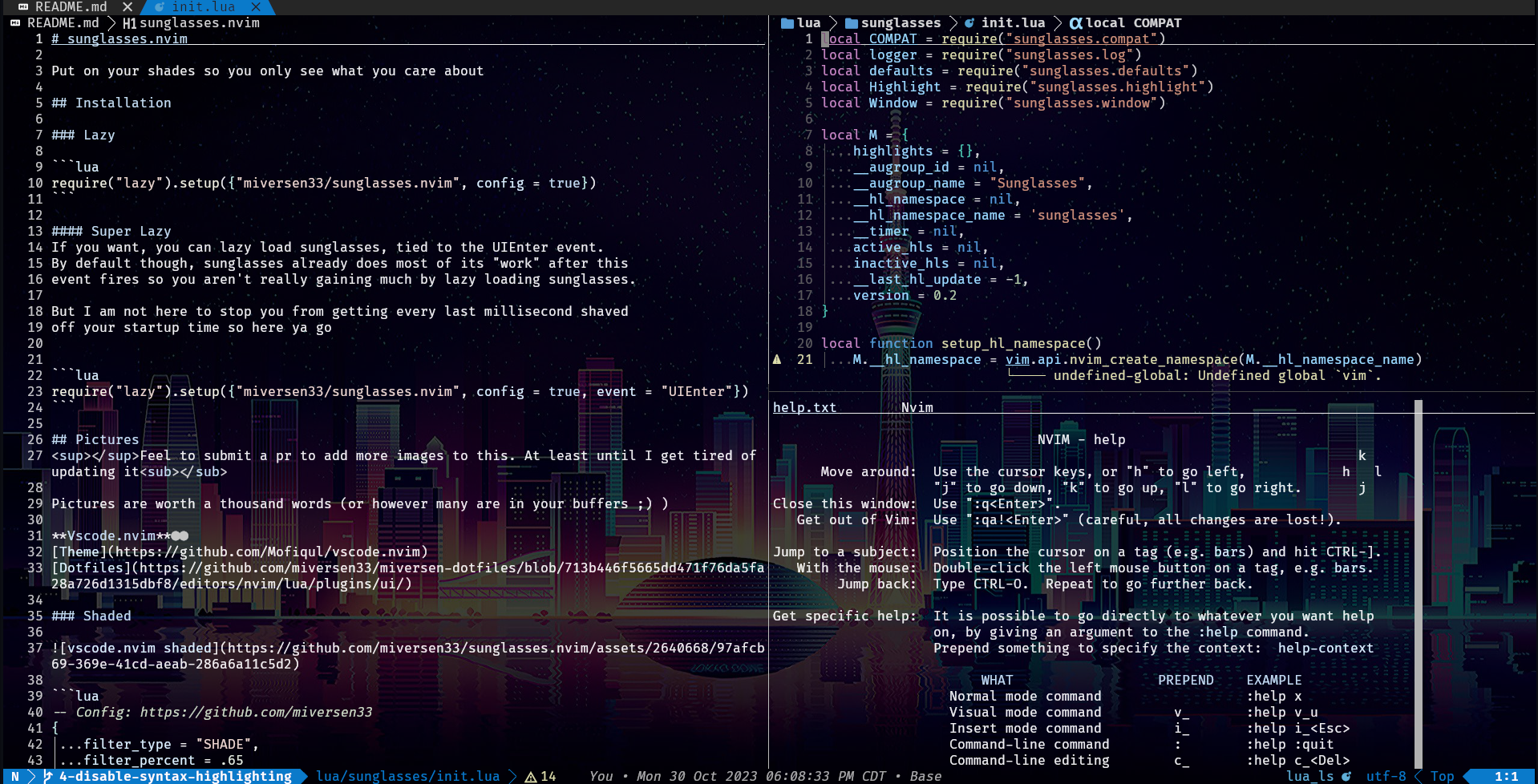Click utf-8 encoding indicator
The height and width of the screenshot is (784, 1538).
[1386, 776]
